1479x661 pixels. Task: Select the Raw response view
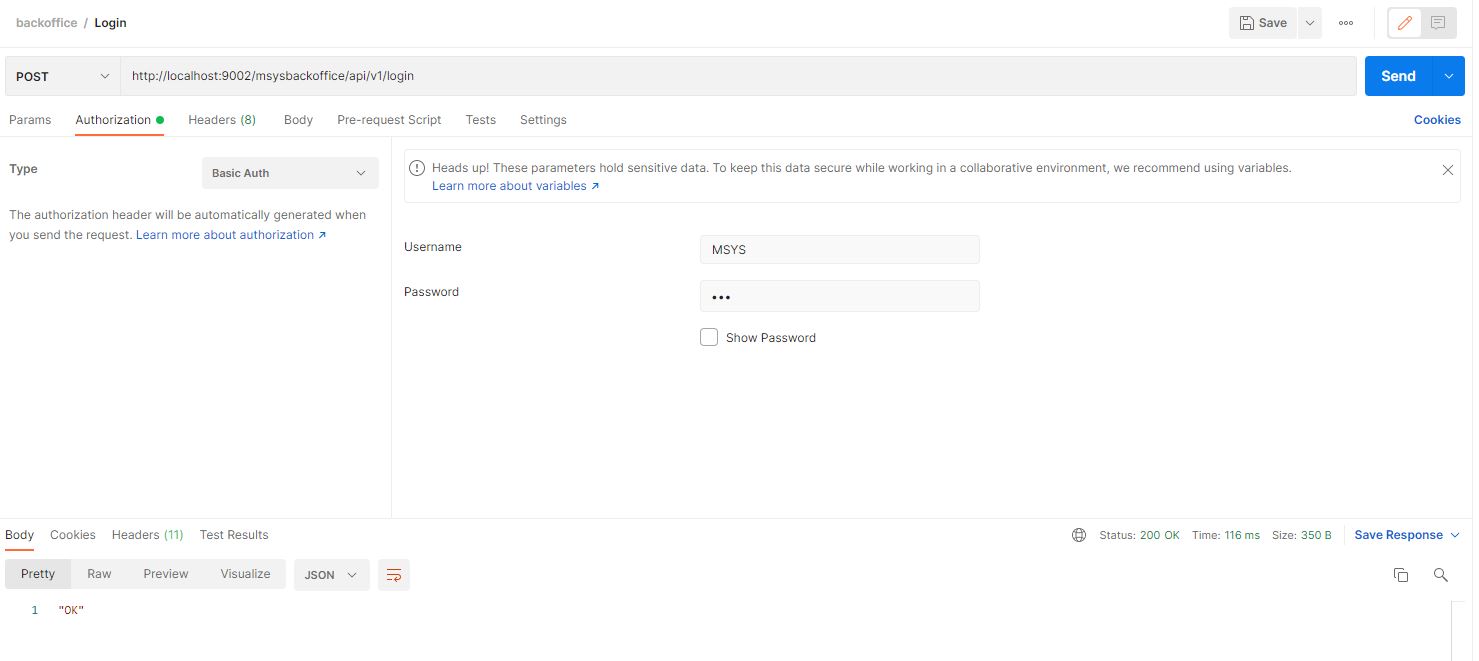[99, 574]
